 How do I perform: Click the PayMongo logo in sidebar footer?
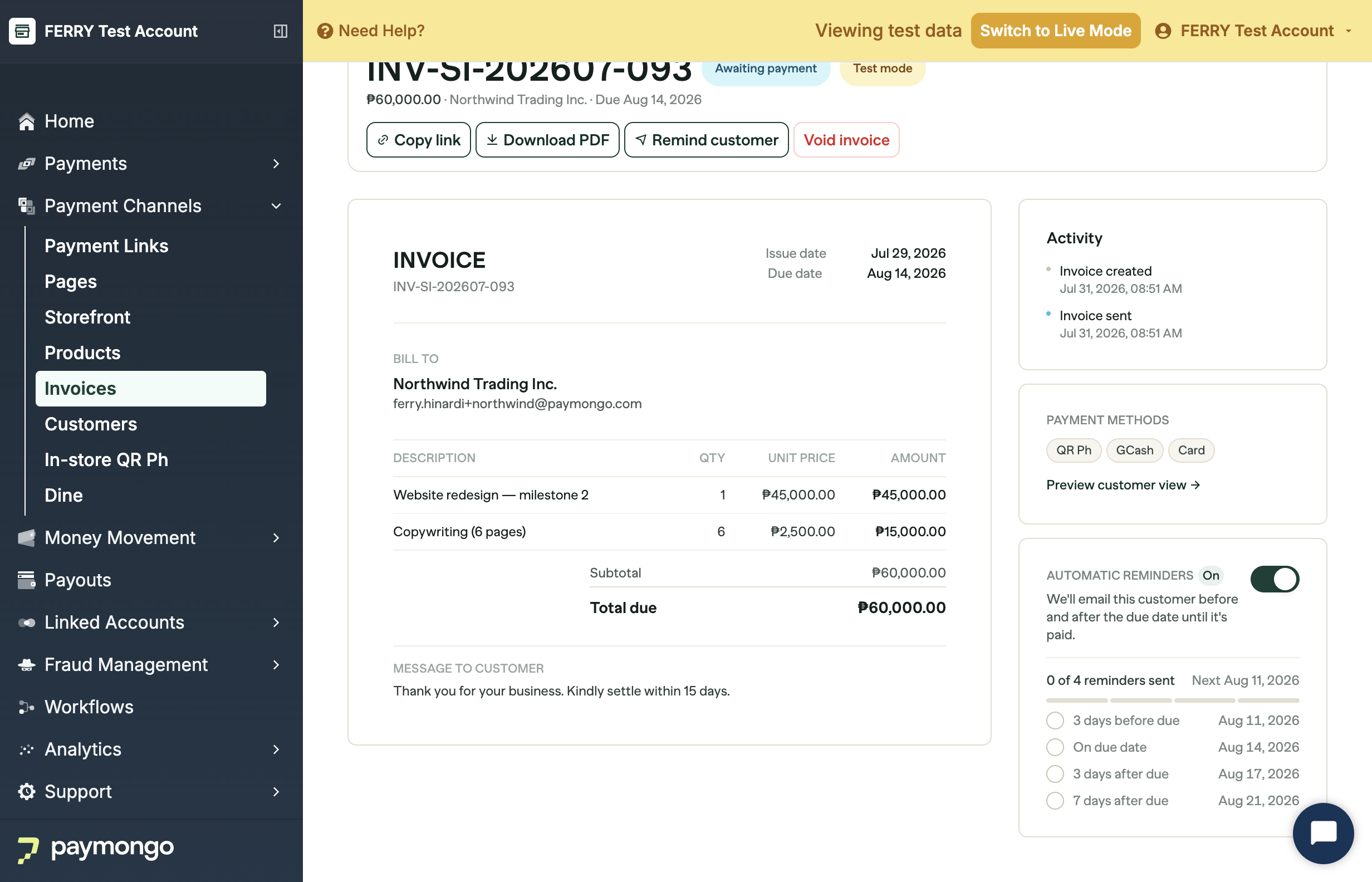pos(96,849)
